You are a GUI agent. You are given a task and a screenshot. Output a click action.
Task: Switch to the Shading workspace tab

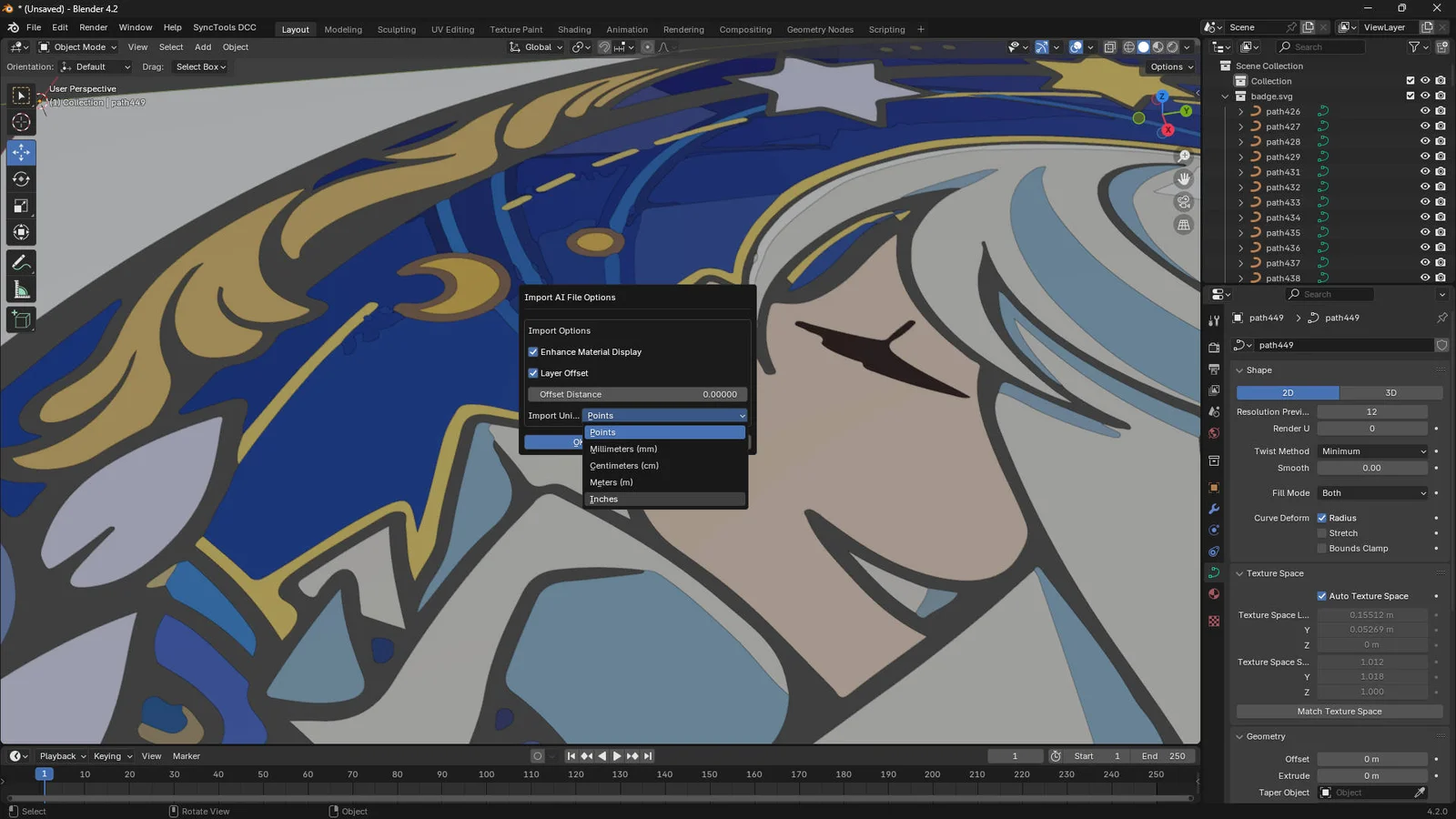tap(574, 29)
